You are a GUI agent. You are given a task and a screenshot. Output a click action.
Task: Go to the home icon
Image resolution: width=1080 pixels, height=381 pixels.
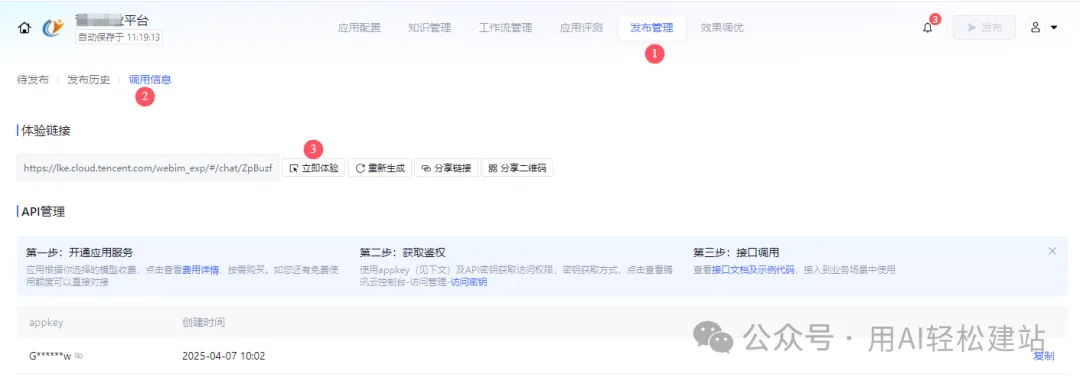[24, 28]
